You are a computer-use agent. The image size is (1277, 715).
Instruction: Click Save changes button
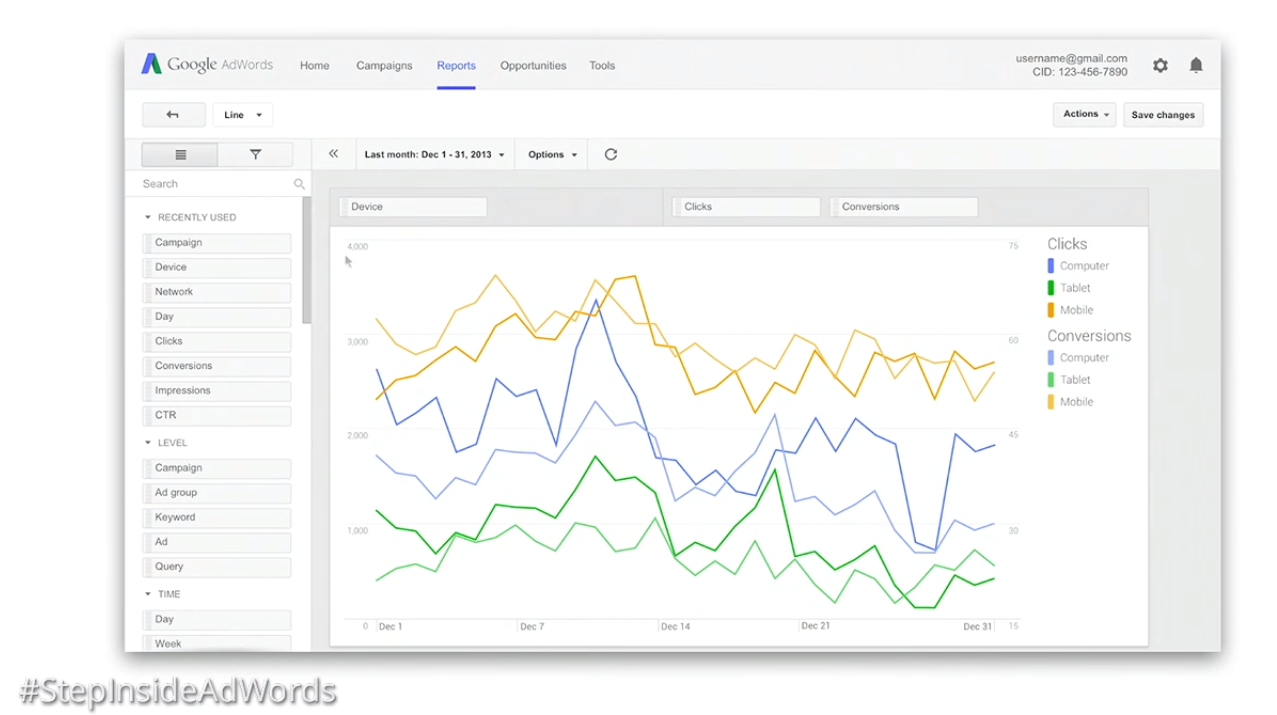(x=1163, y=115)
